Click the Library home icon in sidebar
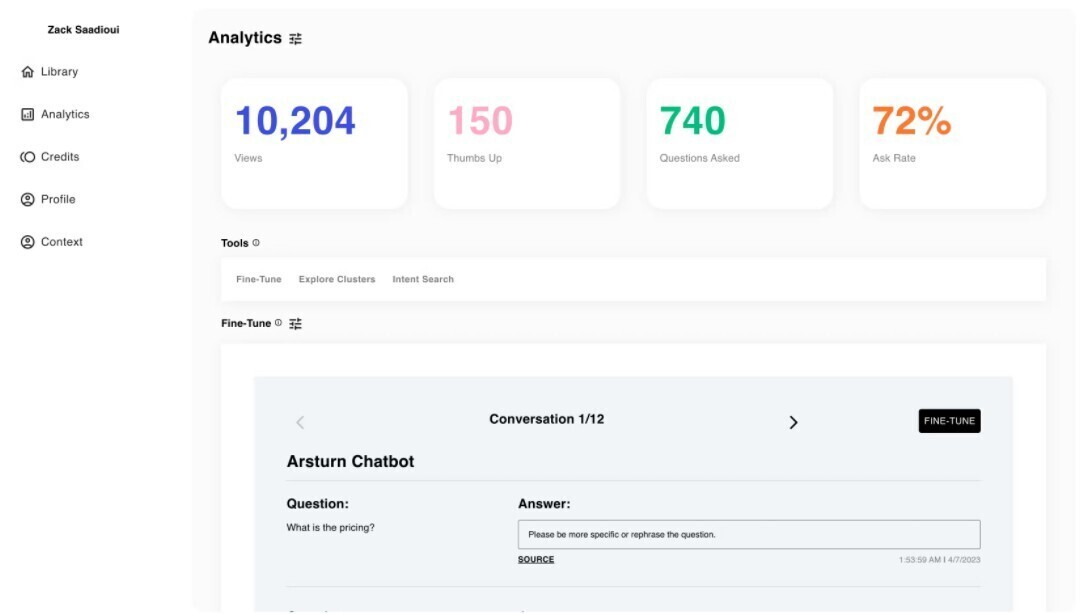1080x614 pixels. pyautogui.click(x=28, y=72)
